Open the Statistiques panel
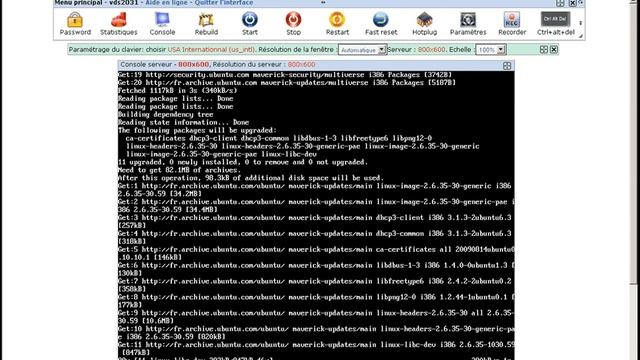 click(119, 24)
